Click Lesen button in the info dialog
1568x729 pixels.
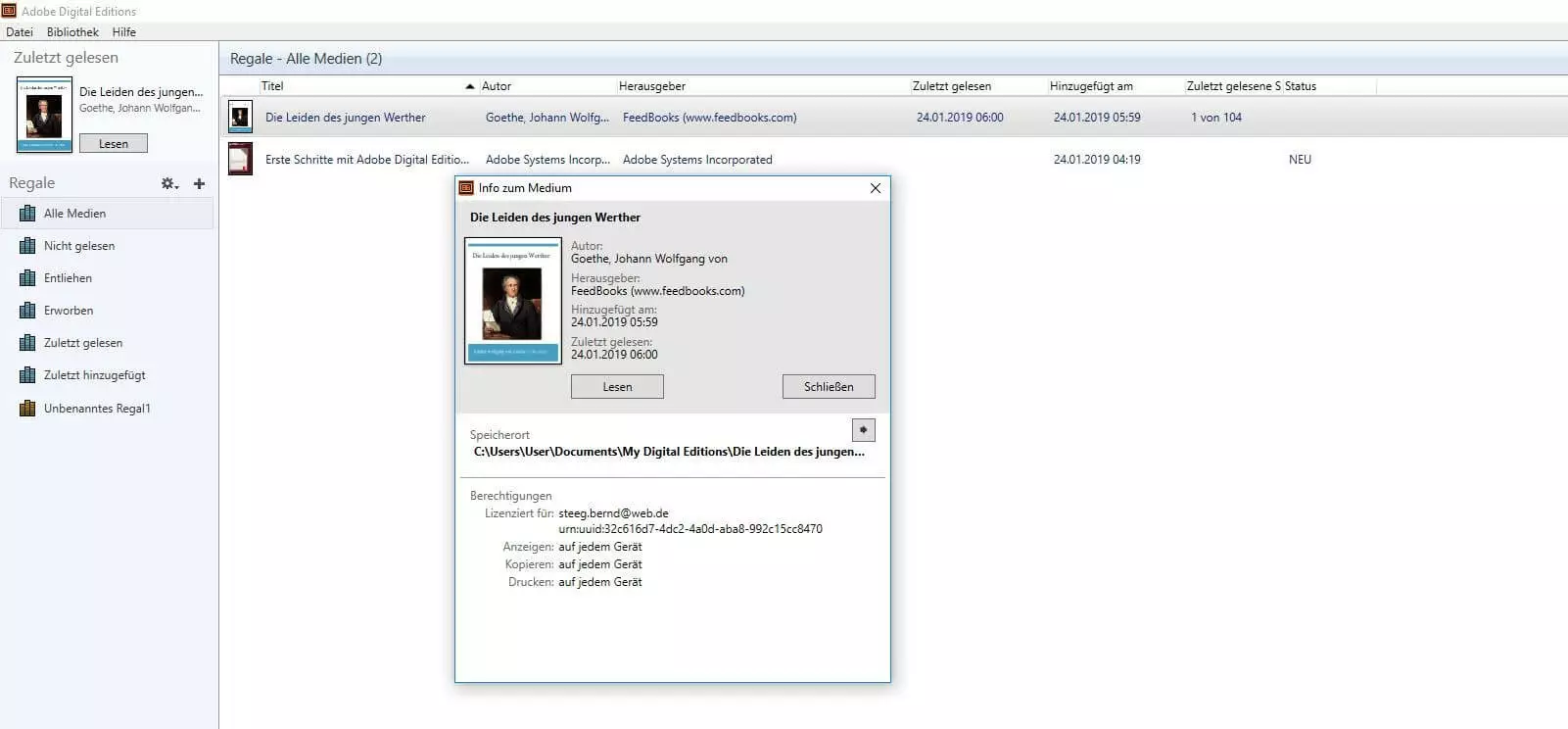617,387
